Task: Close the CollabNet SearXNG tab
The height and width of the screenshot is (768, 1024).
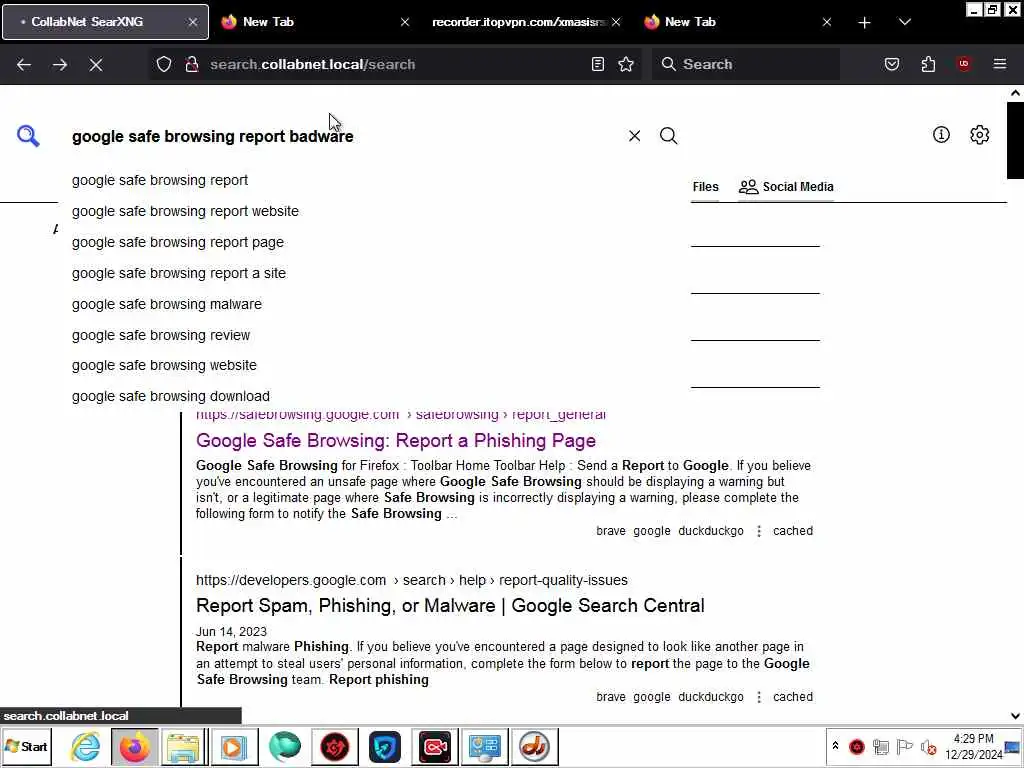Action: (x=193, y=22)
